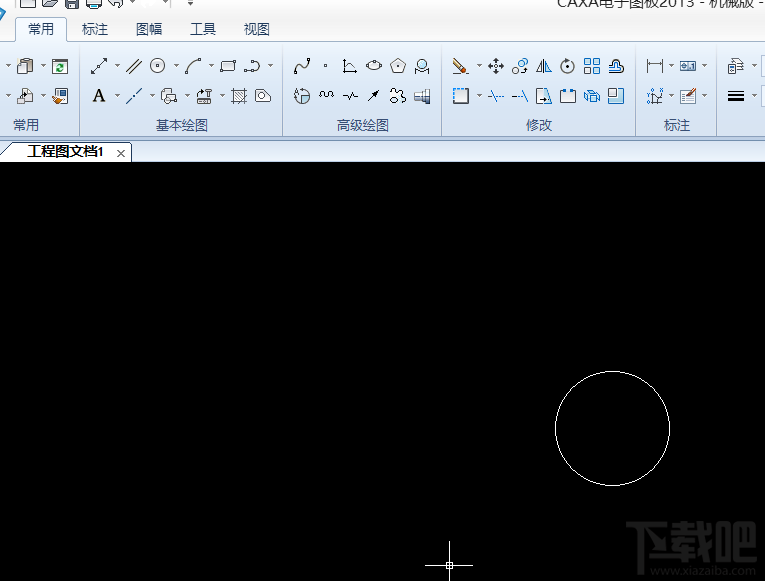Open the Text tool dropdown arrow
This screenshot has height=581, width=765.
(x=116, y=96)
